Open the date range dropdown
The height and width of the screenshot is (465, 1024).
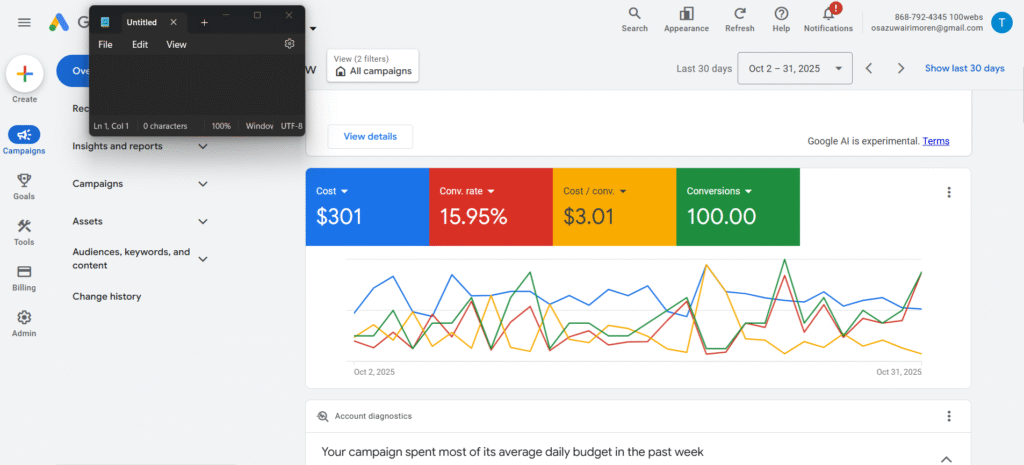(x=795, y=69)
